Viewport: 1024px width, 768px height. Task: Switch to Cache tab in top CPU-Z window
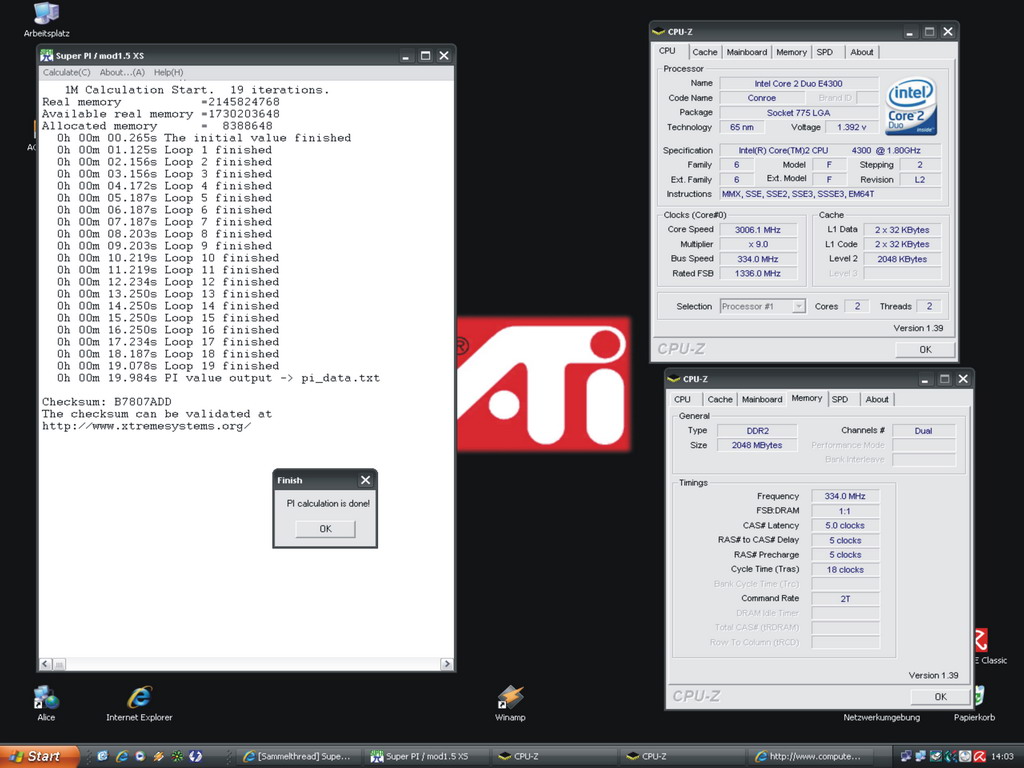[x=705, y=52]
